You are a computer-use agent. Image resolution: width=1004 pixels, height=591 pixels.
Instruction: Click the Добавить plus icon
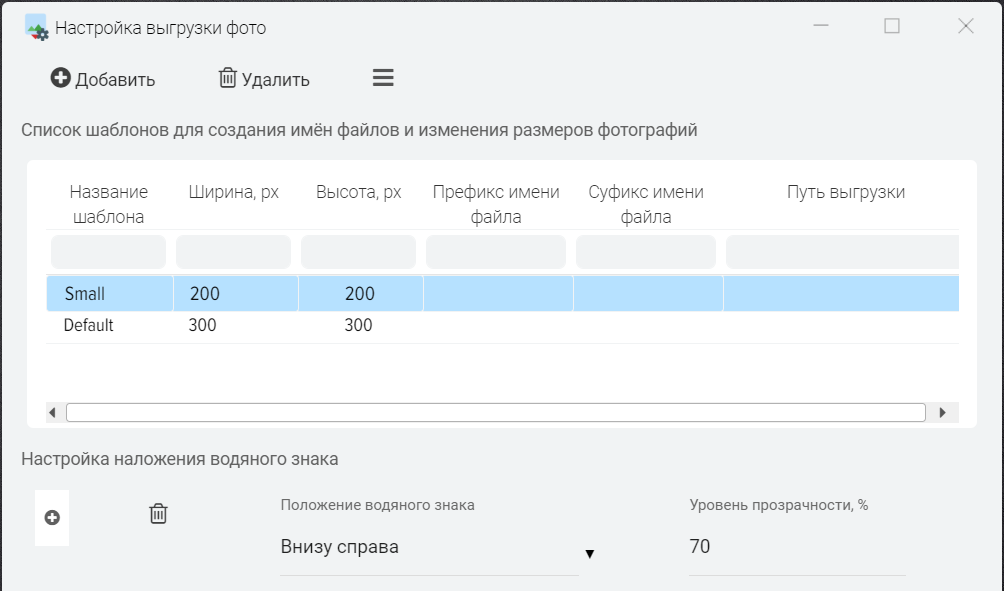pos(61,78)
